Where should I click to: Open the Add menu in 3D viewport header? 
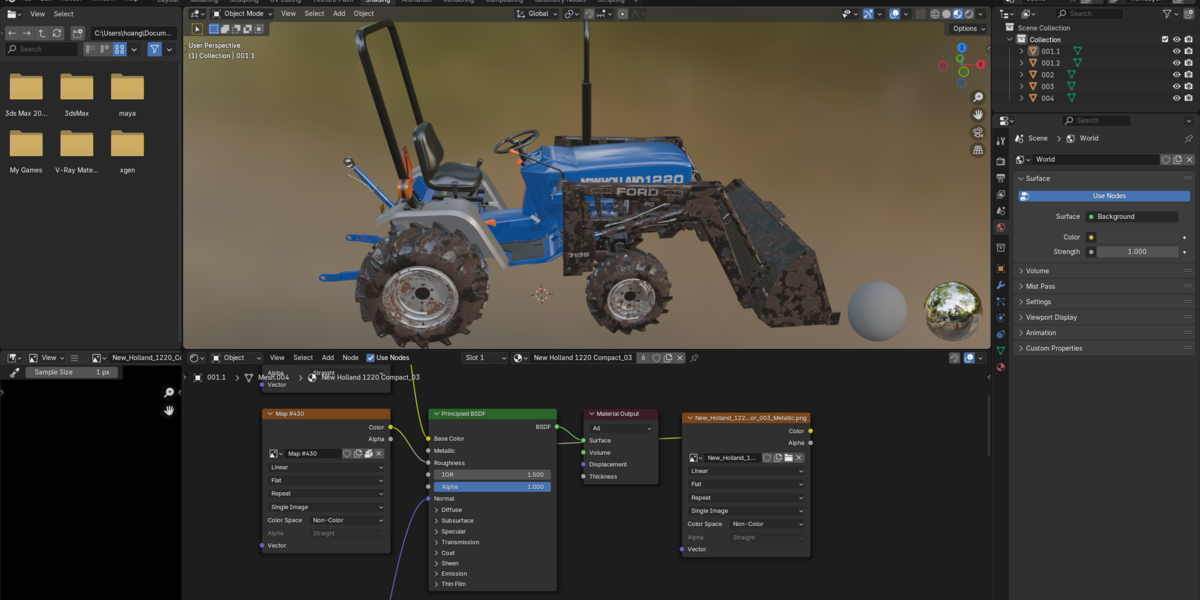pos(339,14)
